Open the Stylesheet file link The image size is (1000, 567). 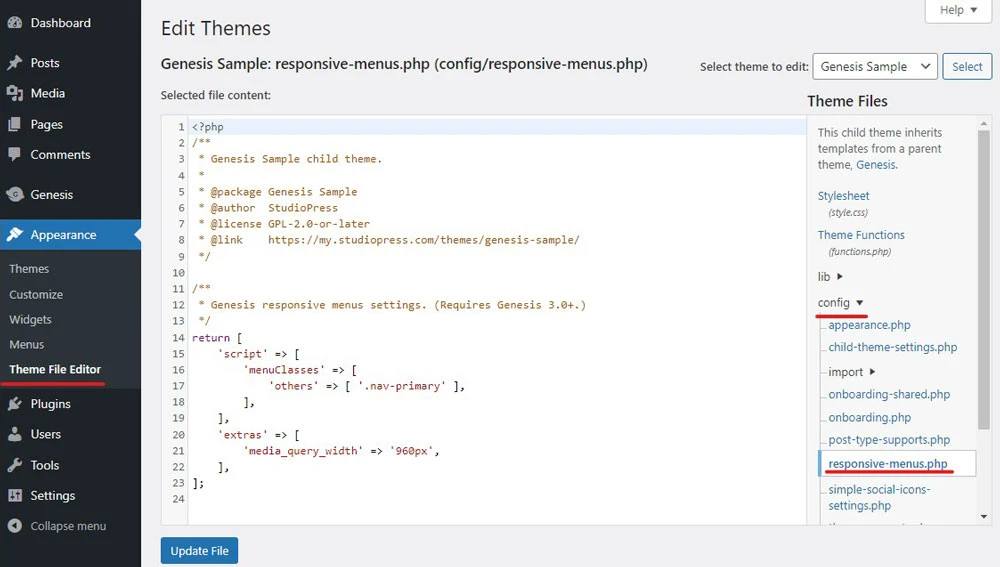coord(843,196)
